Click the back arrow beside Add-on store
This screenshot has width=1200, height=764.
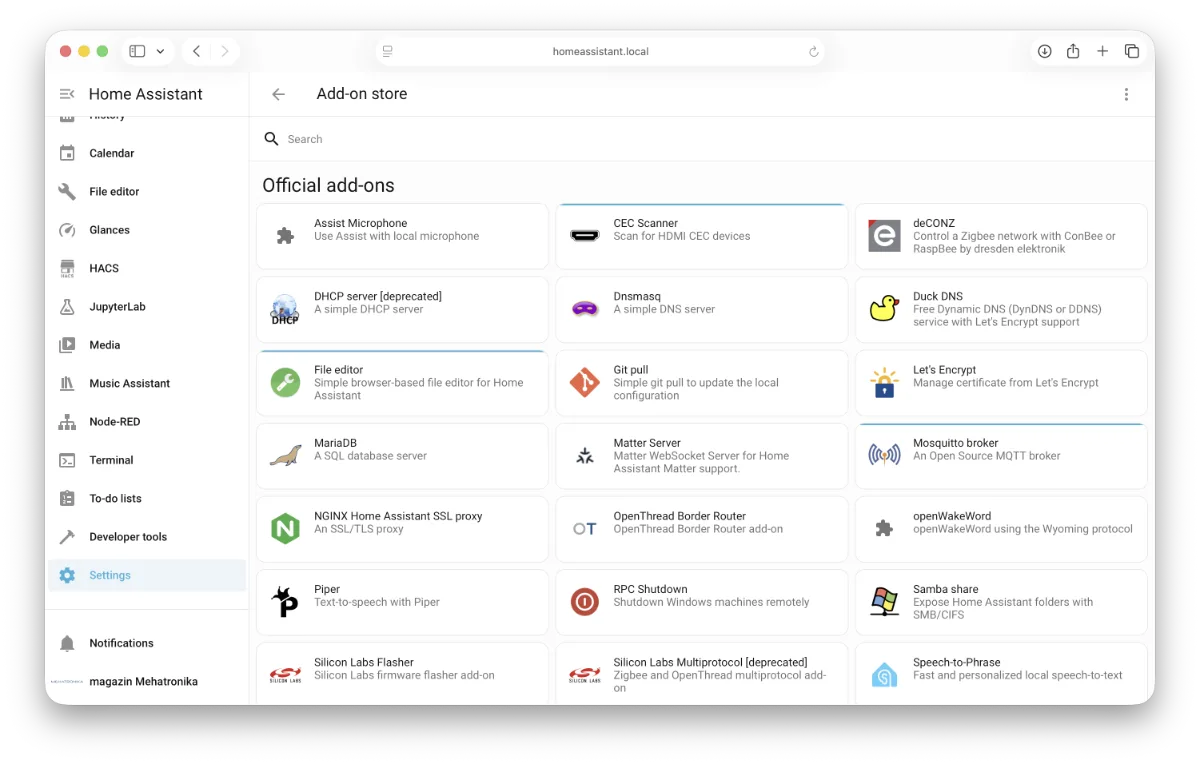[x=279, y=94]
